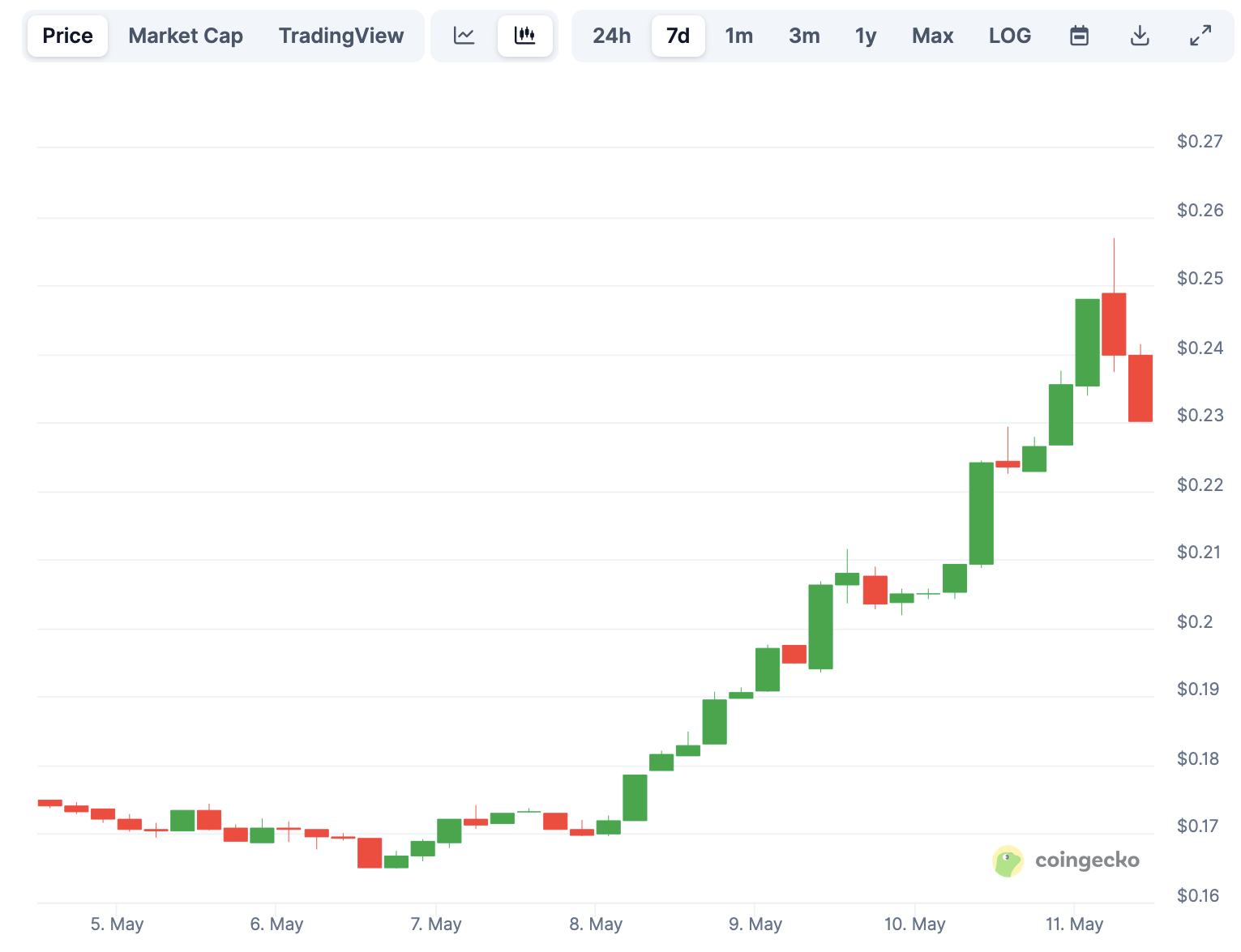Screen dimensions: 1241x952
Task: Click the 7d selected timeframe pill
Action: [x=678, y=36]
